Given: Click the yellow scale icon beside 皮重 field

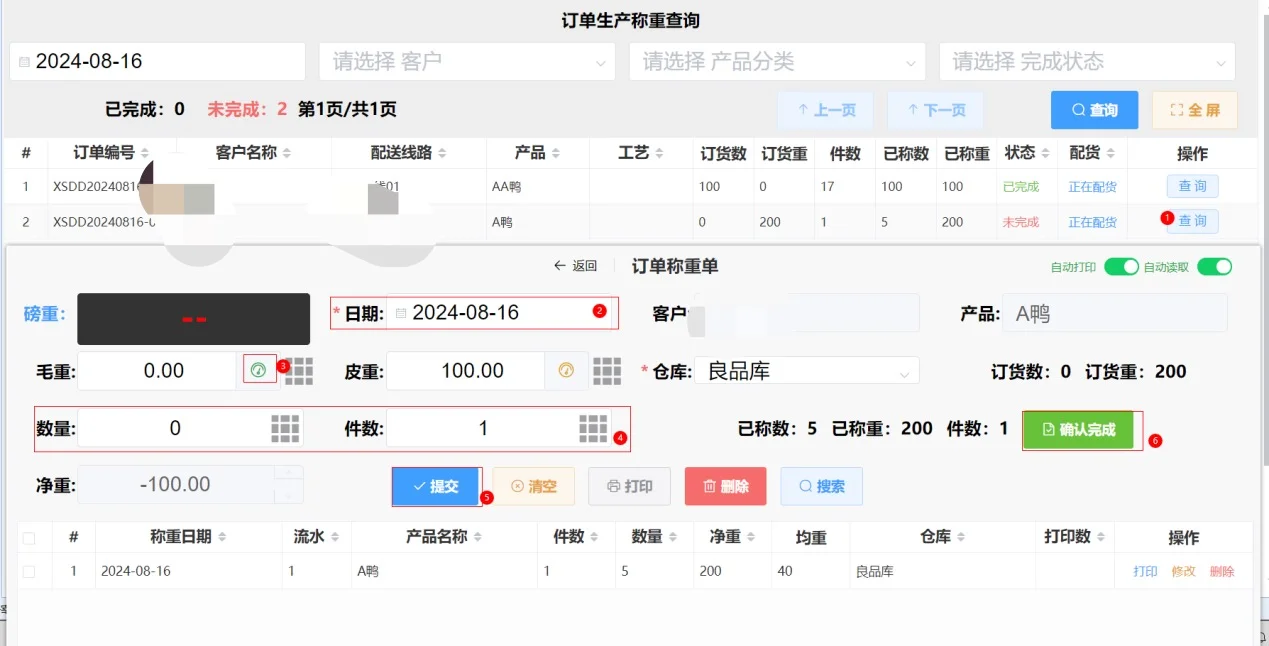Looking at the screenshot, I should pyautogui.click(x=566, y=369).
